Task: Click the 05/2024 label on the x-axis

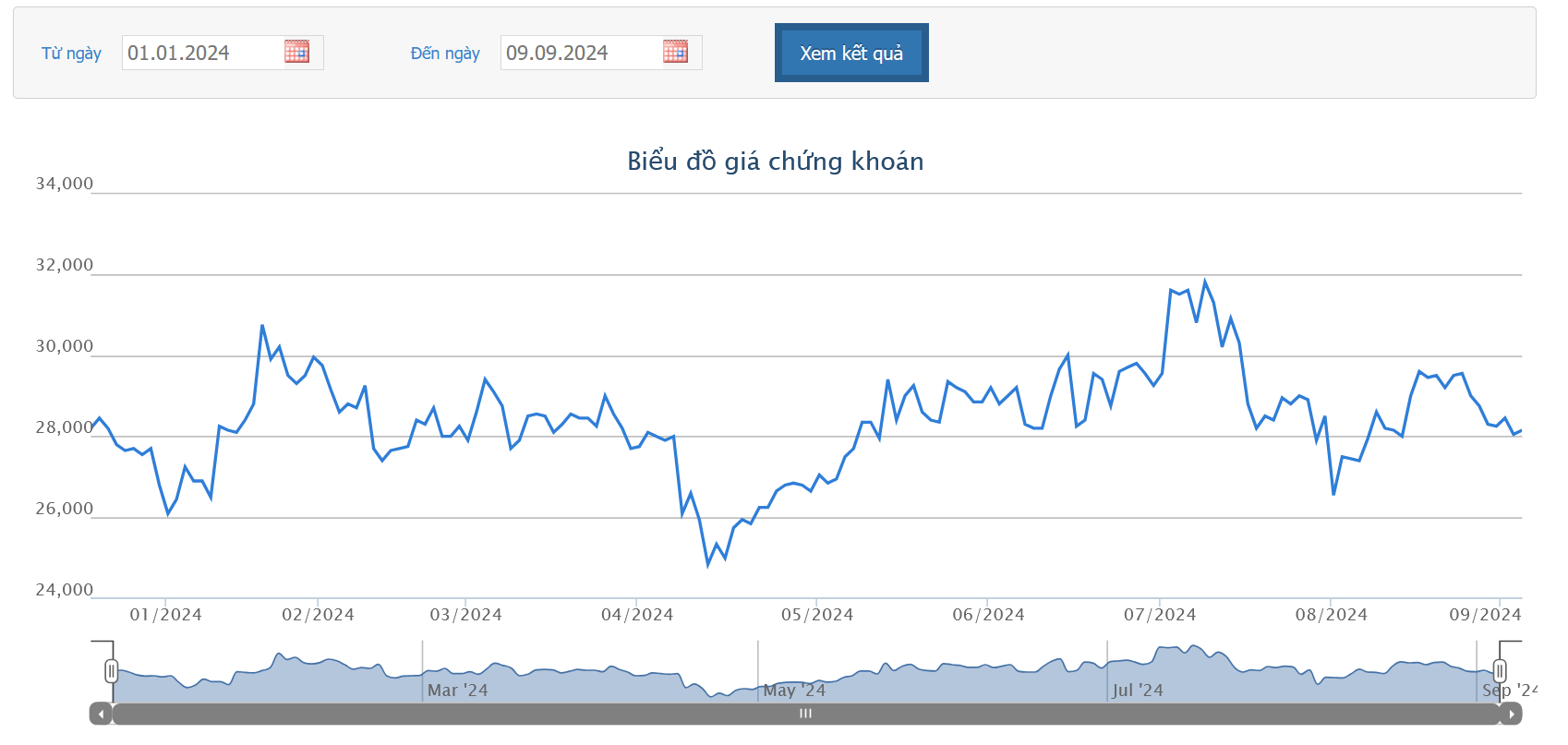Action: pos(817,615)
